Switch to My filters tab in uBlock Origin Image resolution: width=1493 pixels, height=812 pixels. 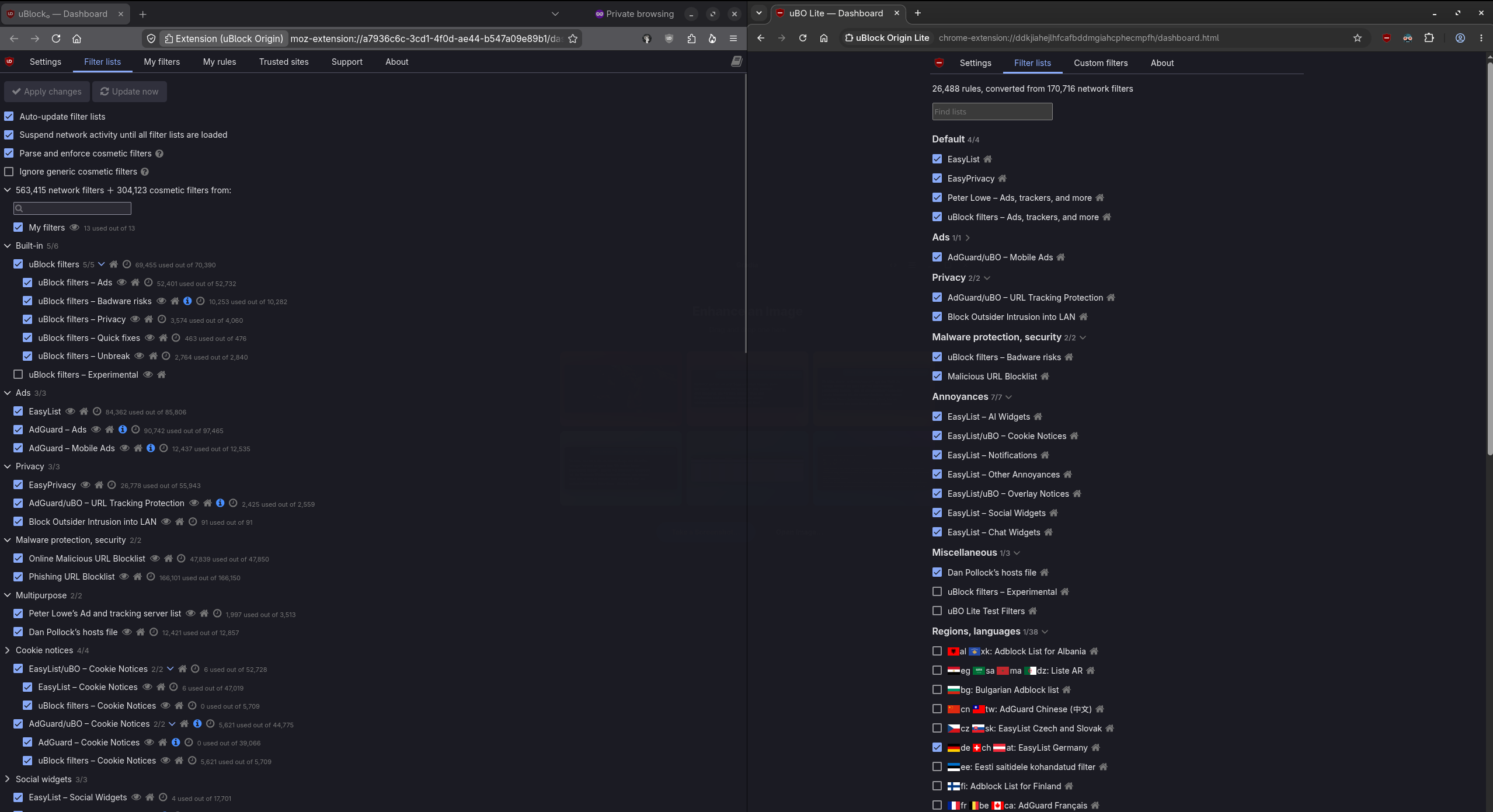[x=162, y=62]
